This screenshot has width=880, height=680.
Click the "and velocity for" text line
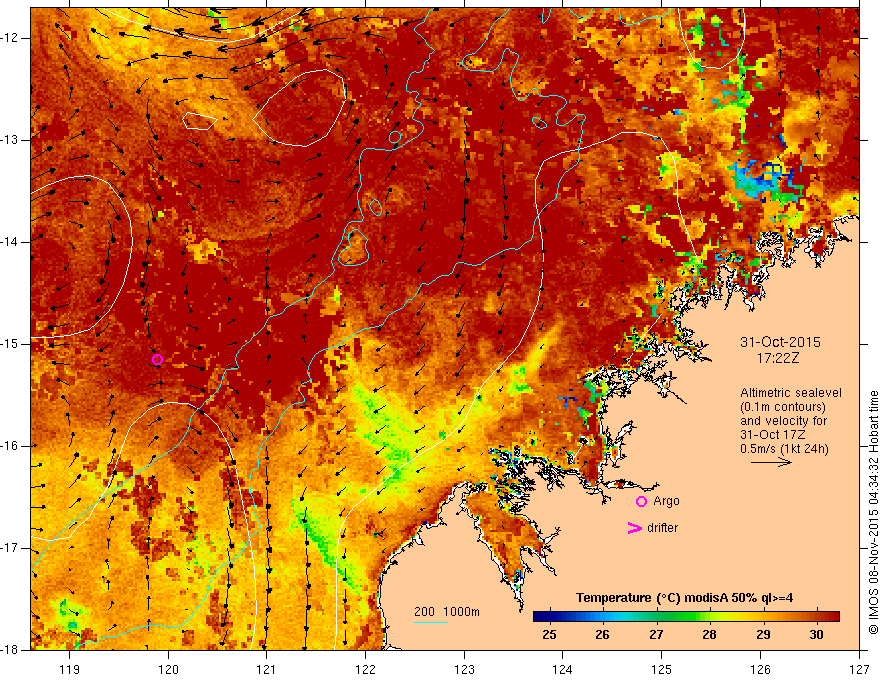[783, 420]
